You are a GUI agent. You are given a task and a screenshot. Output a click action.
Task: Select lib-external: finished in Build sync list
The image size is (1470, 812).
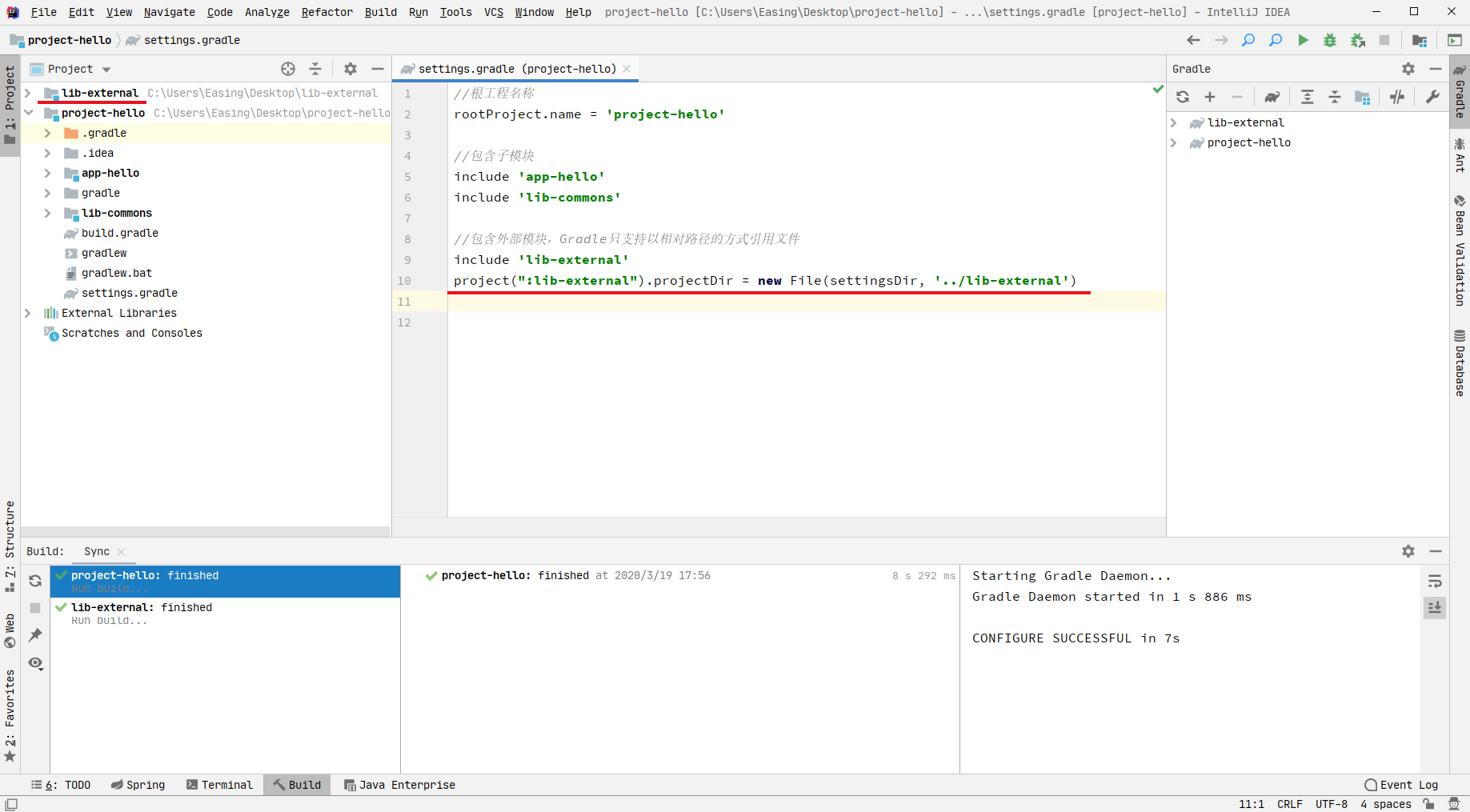click(x=225, y=613)
